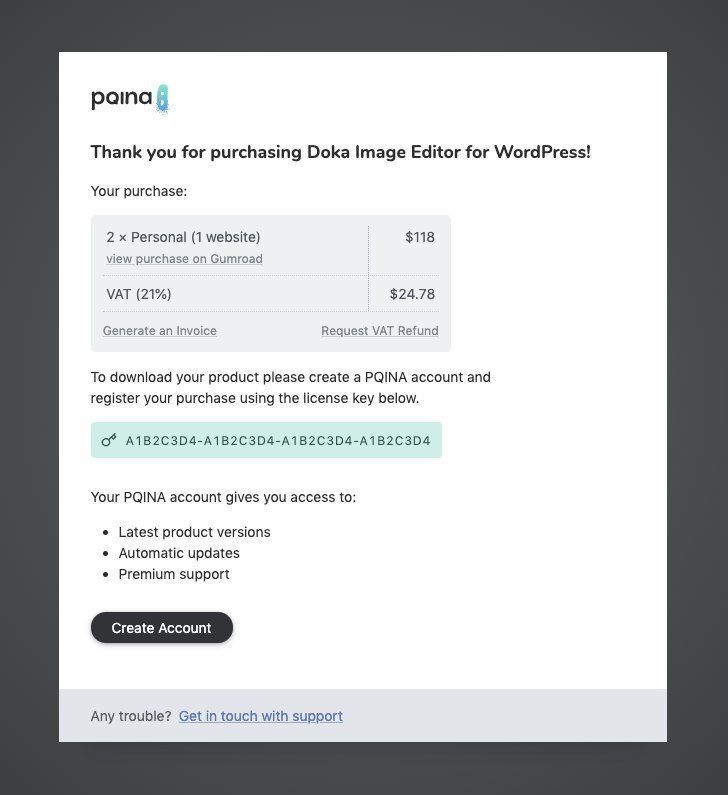728x795 pixels.
Task: Click the PQINA mascot icon
Action: click(x=162, y=98)
